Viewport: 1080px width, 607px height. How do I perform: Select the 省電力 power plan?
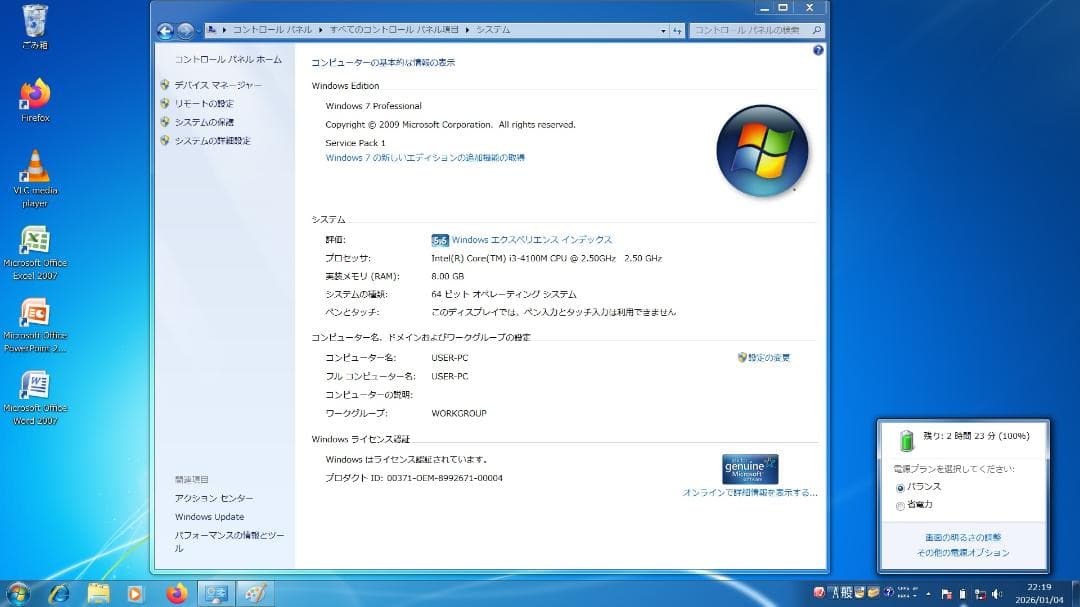click(x=901, y=505)
